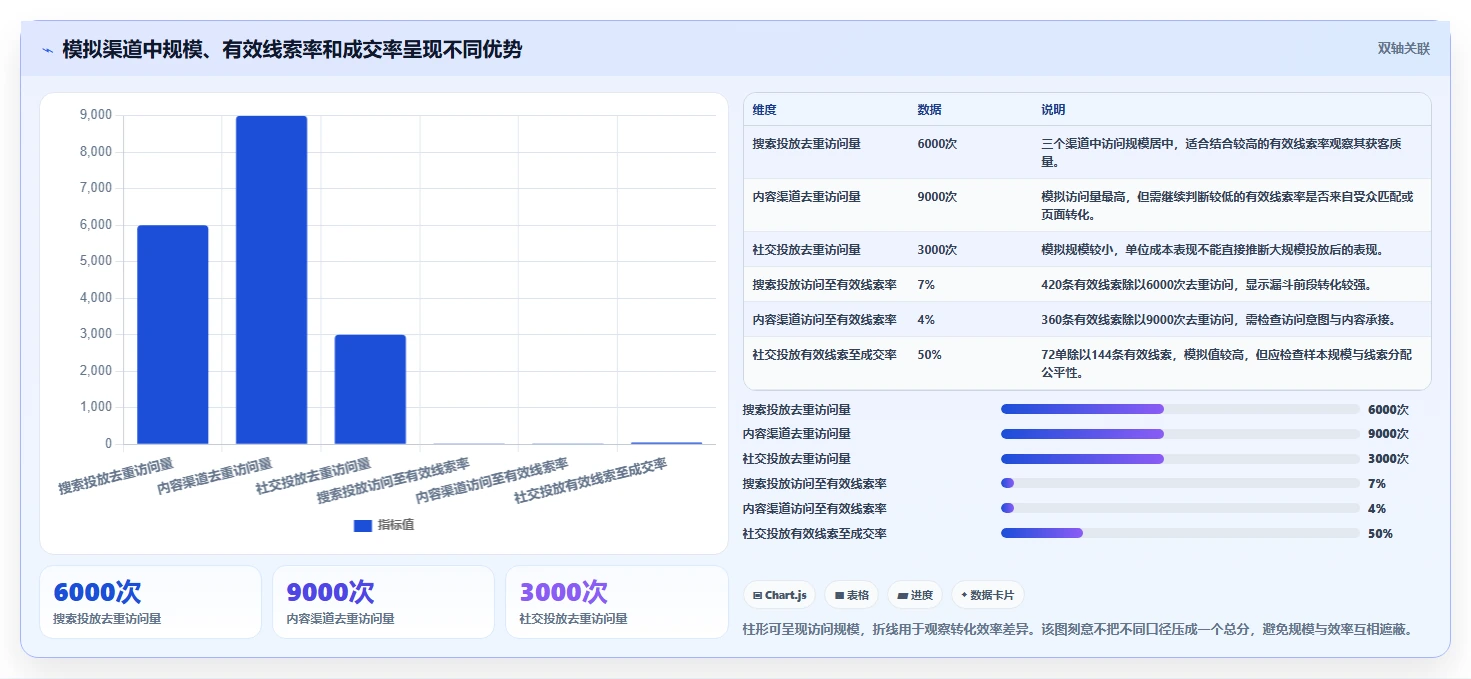This screenshot has width=1471, height=679.
Task: Click the 说明 column header
Action: (1053, 110)
